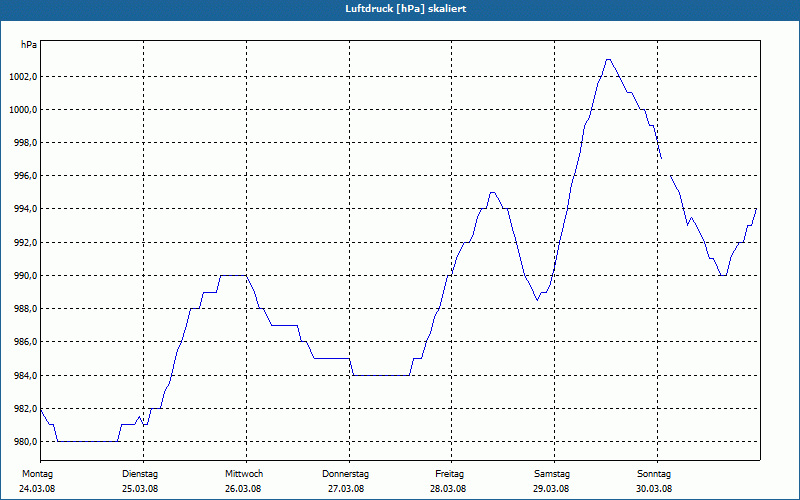This screenshot has height=500, width=800.
Task: Click the 984,0 flat segment after Donnerstag
Action: tap(381, 376)
